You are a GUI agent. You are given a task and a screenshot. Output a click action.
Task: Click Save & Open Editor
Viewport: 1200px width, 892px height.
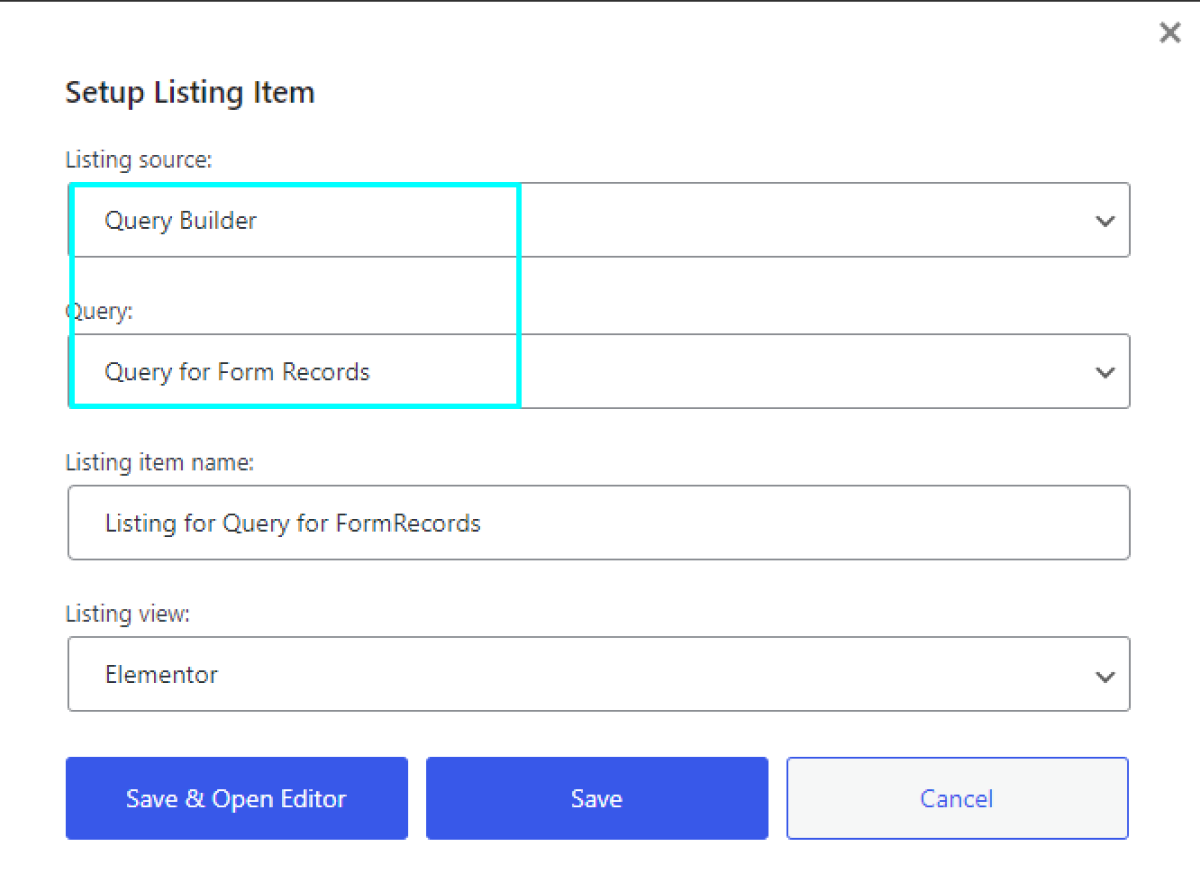tap(236, 798)
